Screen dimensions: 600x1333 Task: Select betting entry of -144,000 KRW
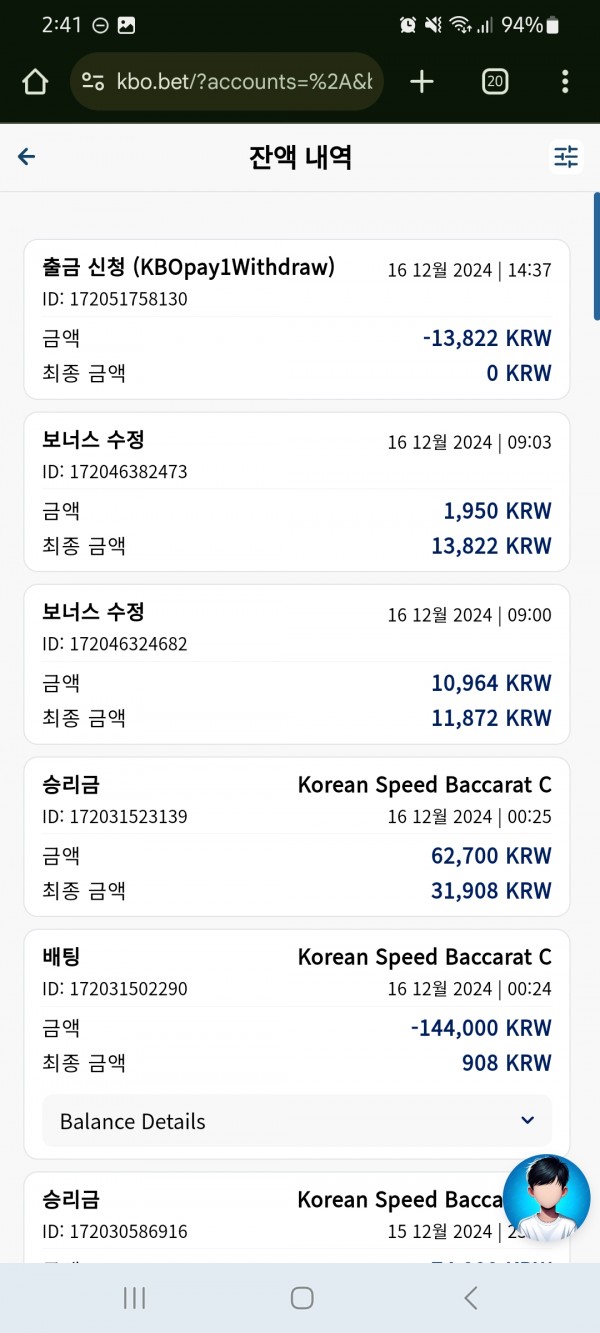point(297,1044)
